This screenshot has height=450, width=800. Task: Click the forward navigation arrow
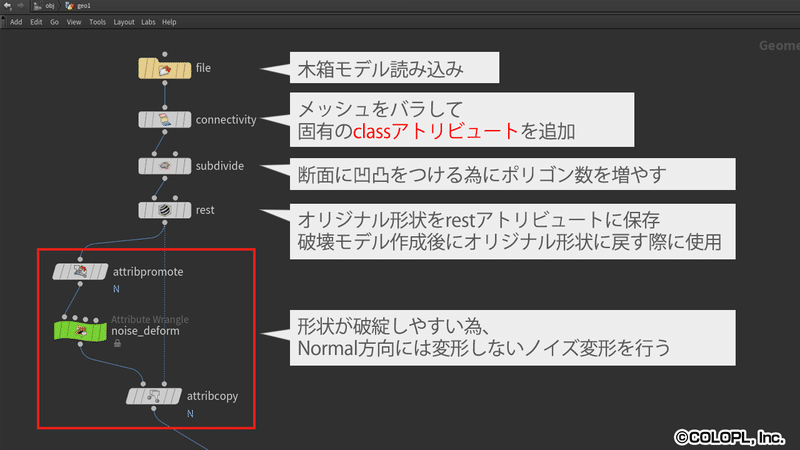(20, 6)
